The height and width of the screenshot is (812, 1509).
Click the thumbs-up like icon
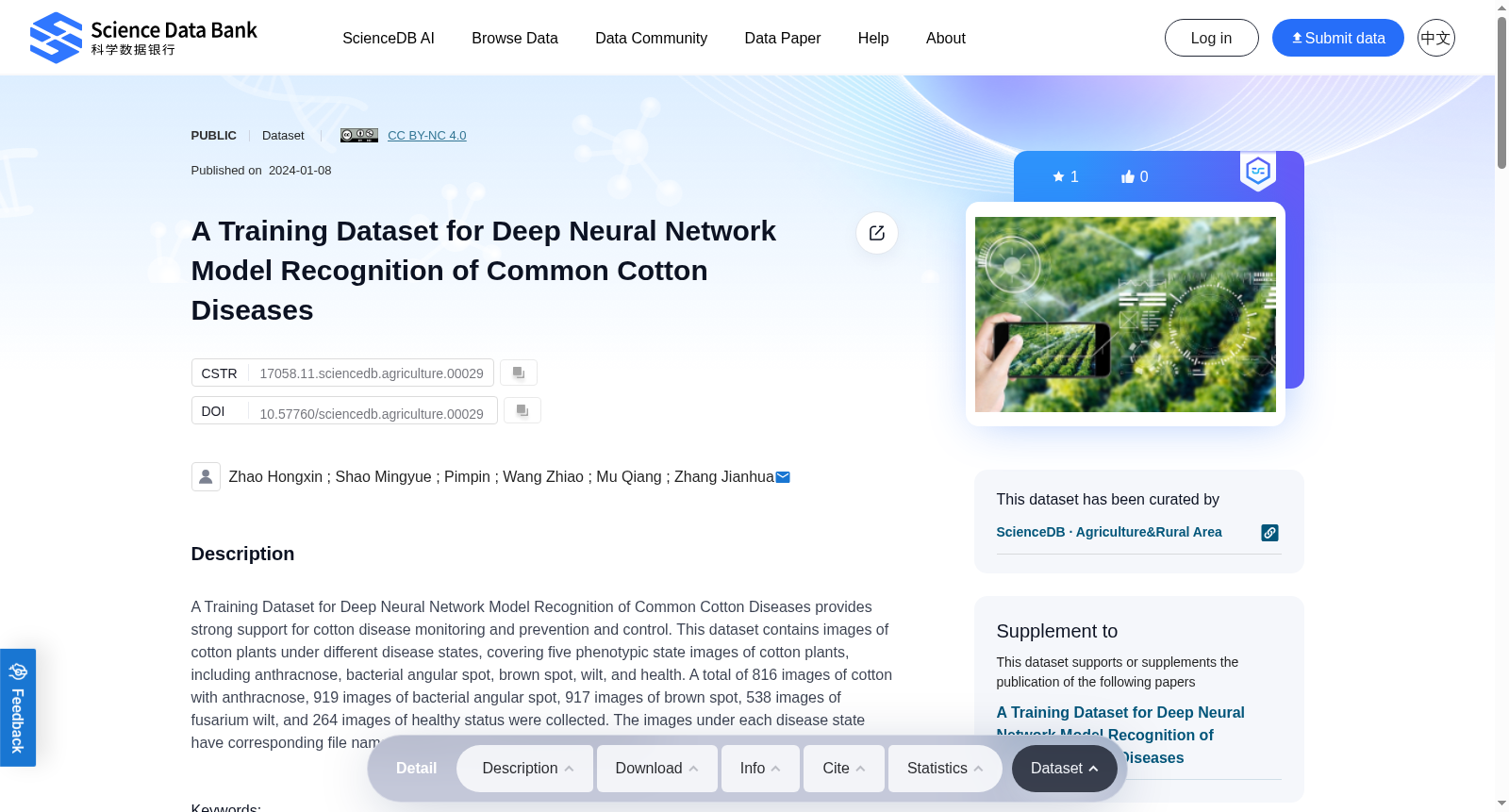1128,176
